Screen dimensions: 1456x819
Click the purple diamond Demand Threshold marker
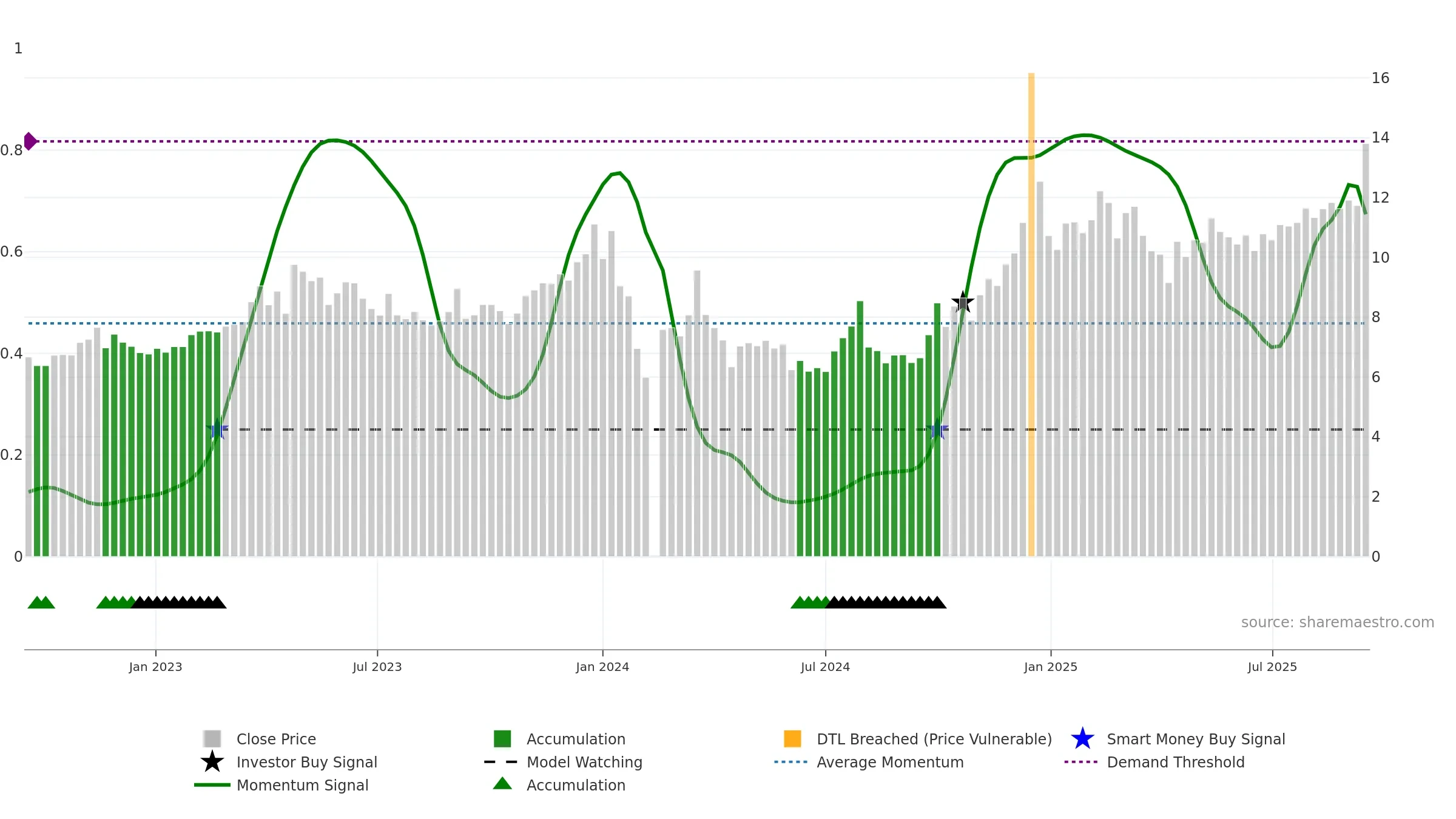point(30,141)
